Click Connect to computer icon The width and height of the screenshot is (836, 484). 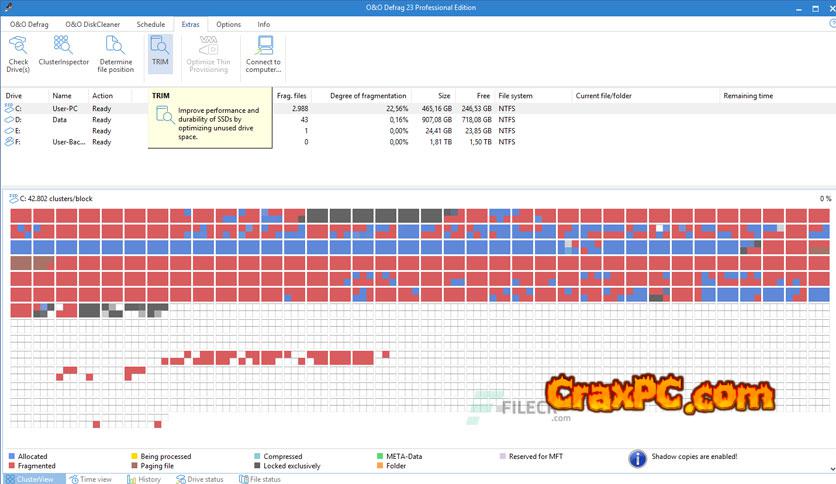tap(263, 50)
